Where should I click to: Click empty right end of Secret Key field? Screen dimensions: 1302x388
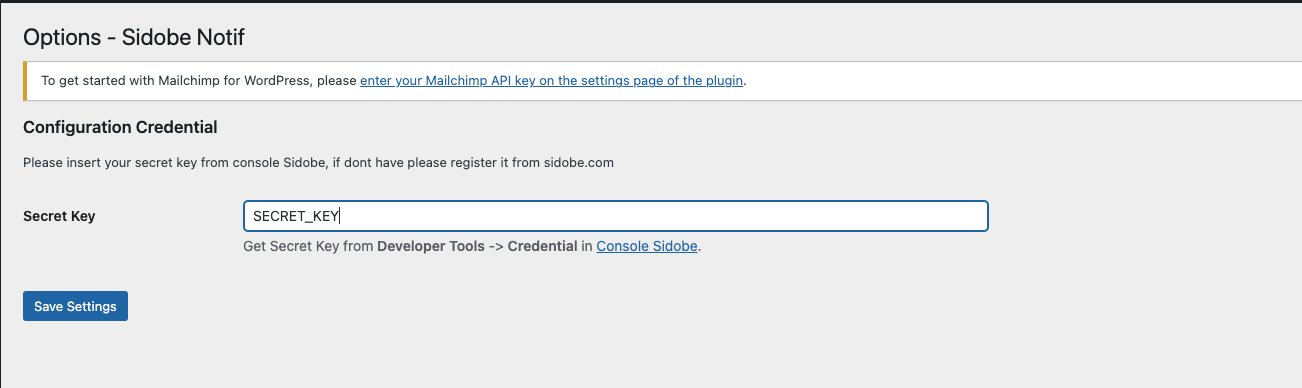[900, 216]
